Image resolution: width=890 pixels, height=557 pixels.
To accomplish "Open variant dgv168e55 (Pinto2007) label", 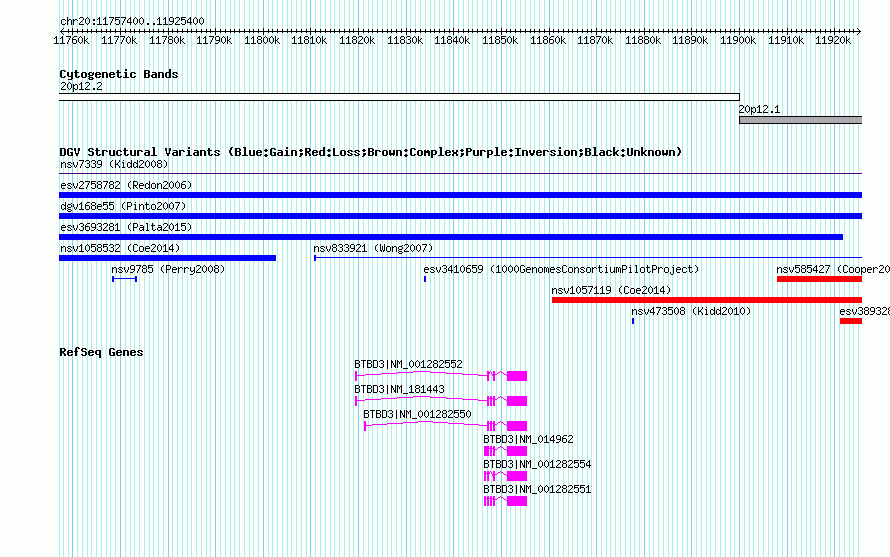I will 123,206.
